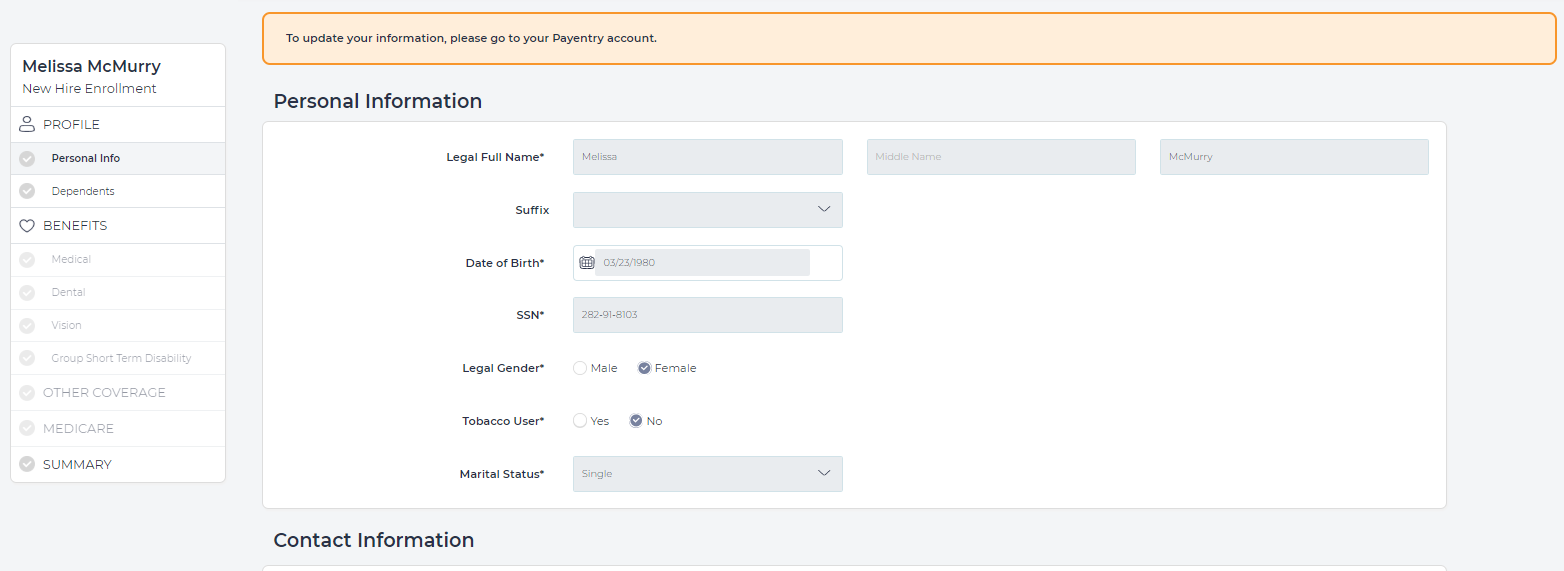Viewport: 1564px width, 571px height.
Task: Click the Middle Name input field
Action: [1000, 157]
